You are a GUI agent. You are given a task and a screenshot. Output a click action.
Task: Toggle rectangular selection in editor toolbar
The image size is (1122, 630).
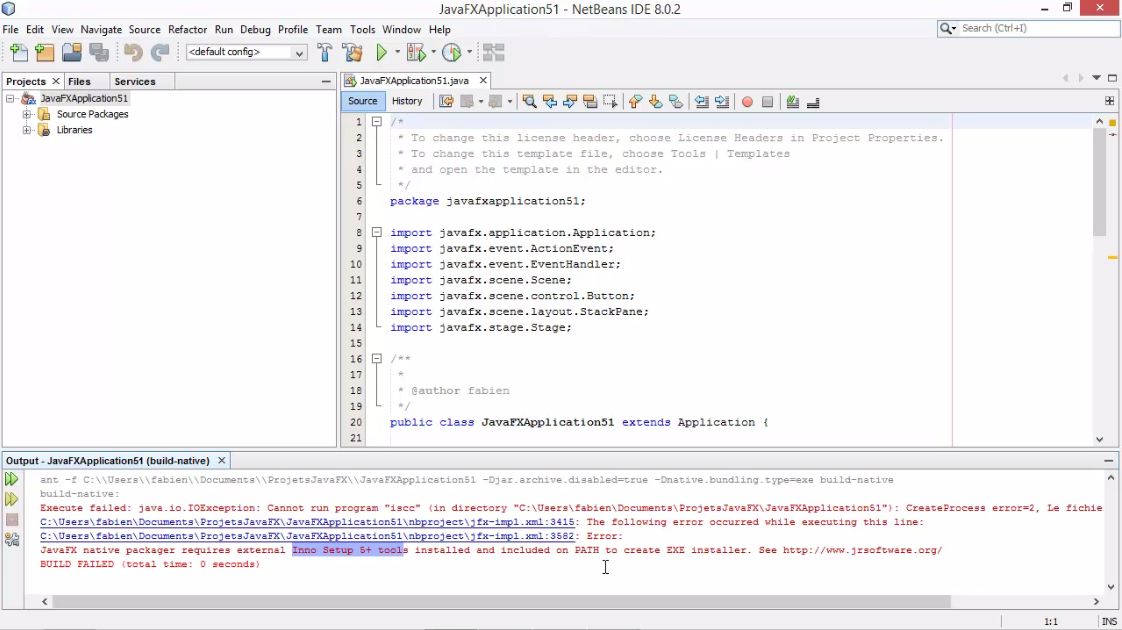[611, 101]
